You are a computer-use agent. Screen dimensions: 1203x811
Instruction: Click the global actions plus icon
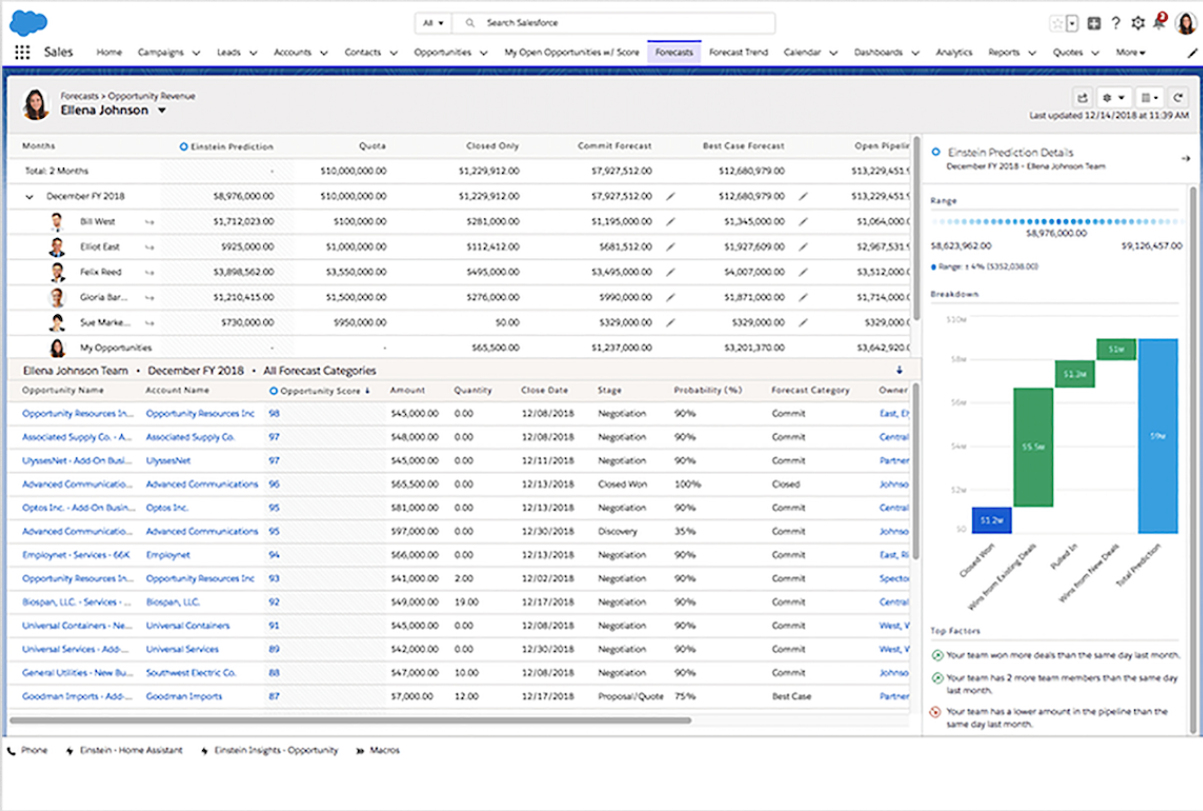click(1095, 23)
